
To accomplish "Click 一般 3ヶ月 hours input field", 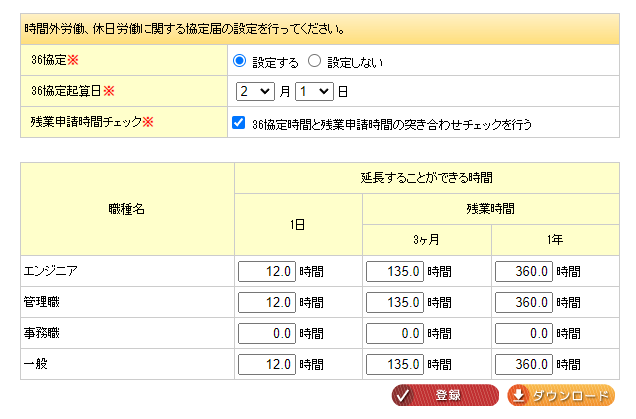I will [395, 363].
